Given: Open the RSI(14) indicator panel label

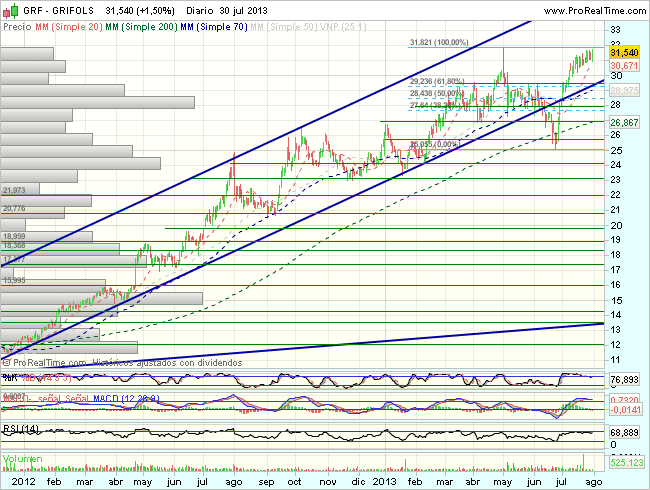Looking at the screenshot, I should tap(21, 428).
